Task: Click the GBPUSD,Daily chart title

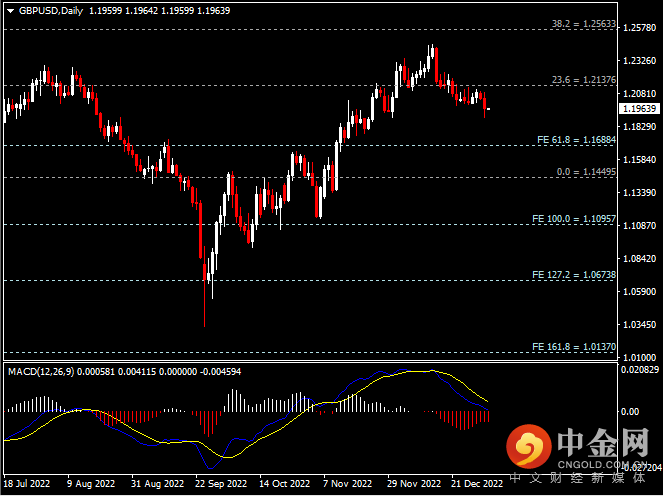Action: [x=51, y=10]
